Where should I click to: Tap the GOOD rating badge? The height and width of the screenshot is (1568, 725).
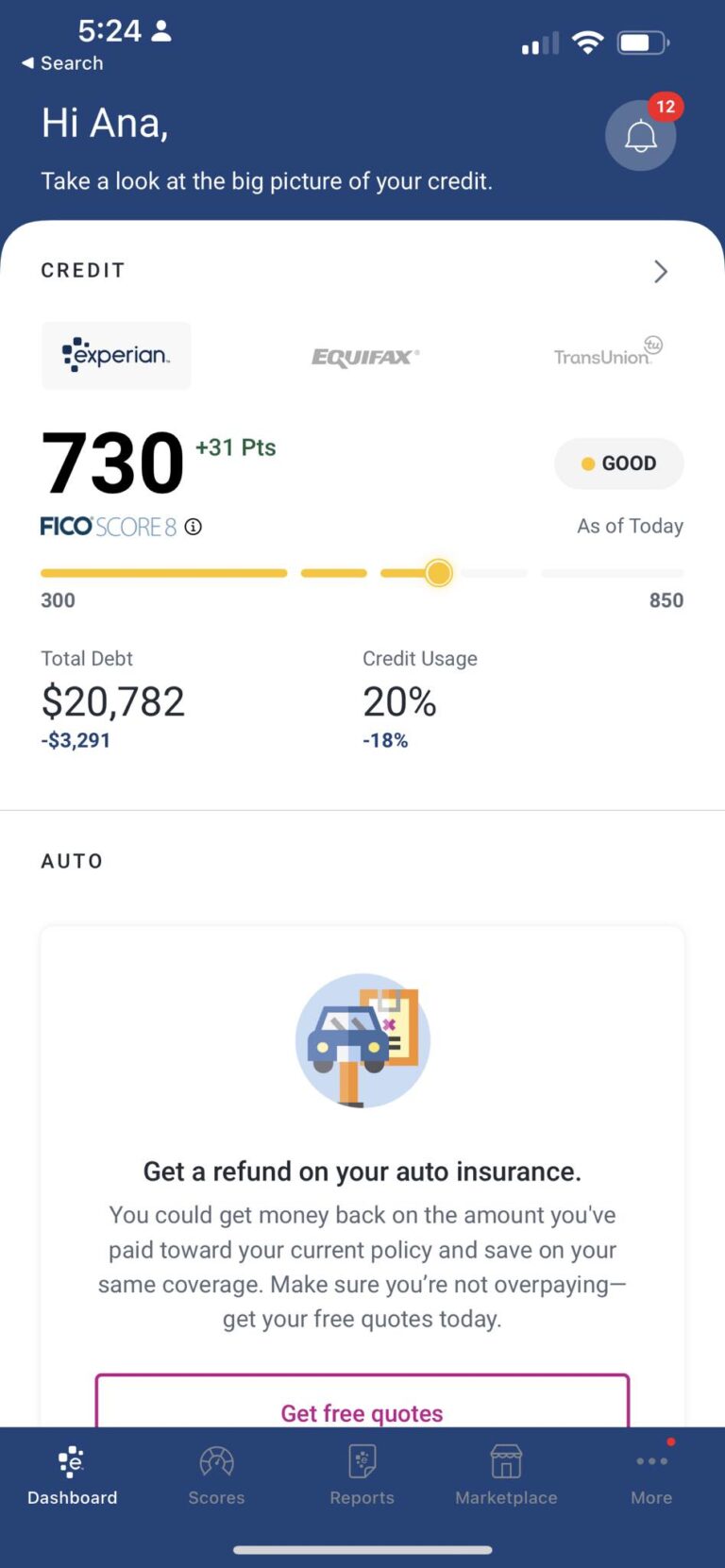click(619, 464)
